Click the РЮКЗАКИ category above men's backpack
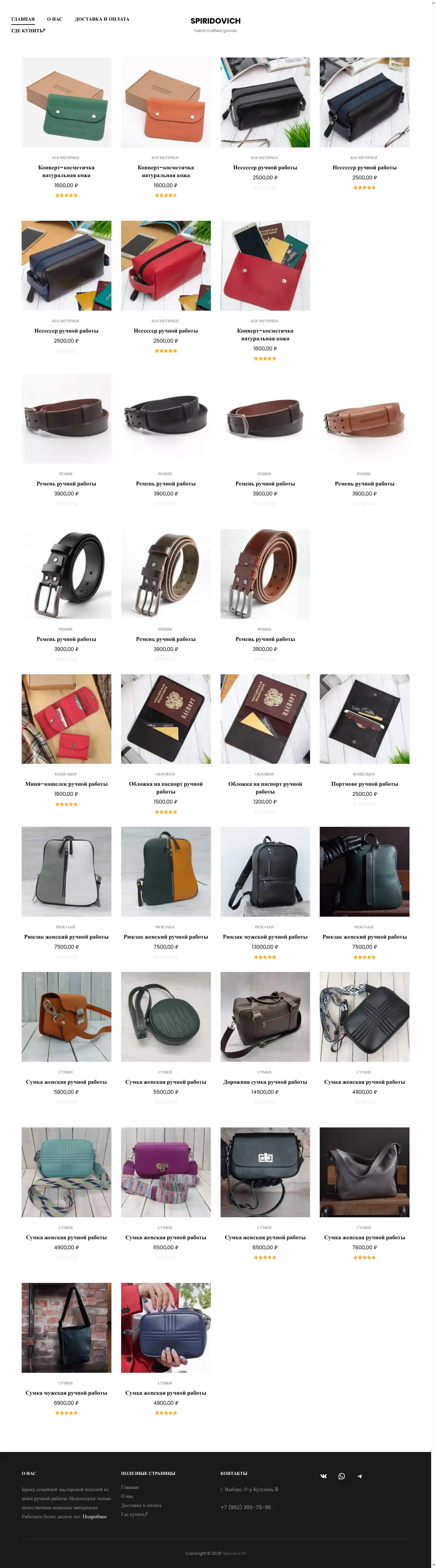This screenshot has height=1568, width=436. coord(265,927)
